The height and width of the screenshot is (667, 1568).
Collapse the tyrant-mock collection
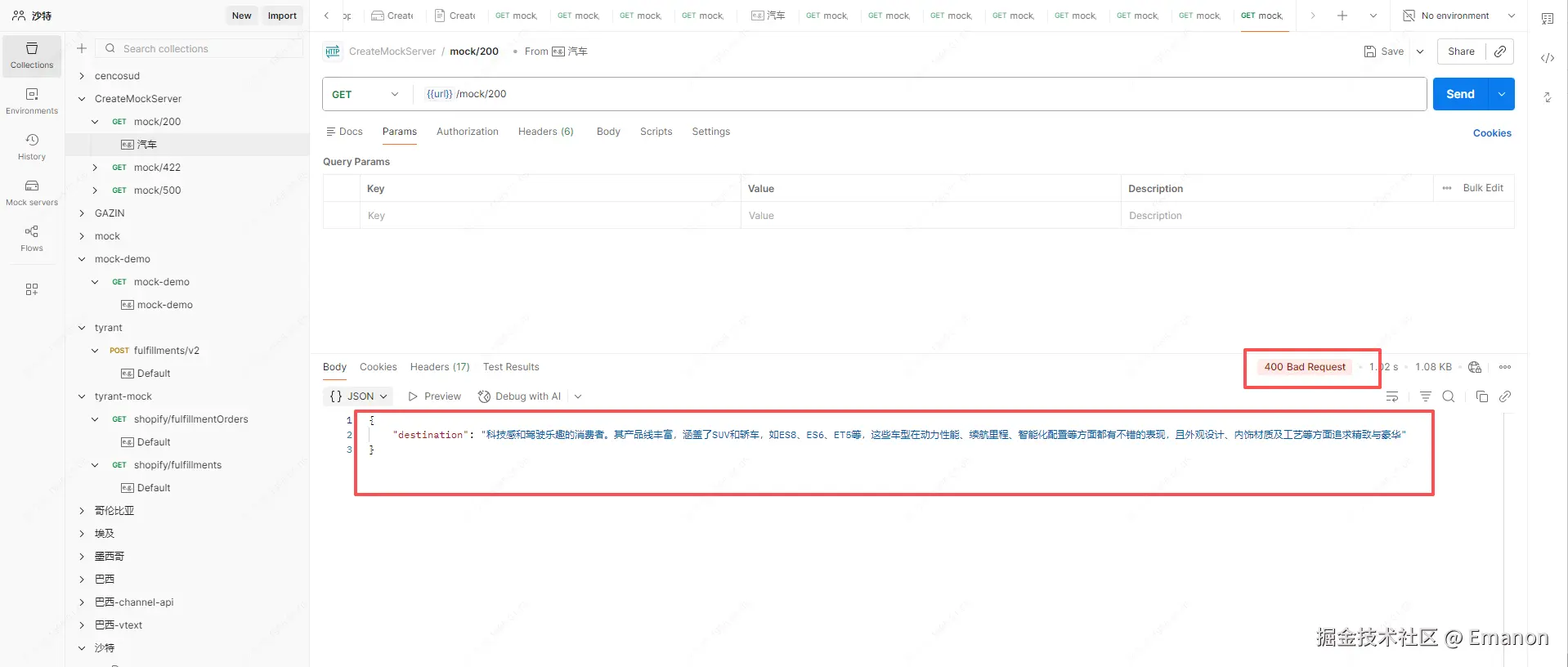tap(82, 396)
